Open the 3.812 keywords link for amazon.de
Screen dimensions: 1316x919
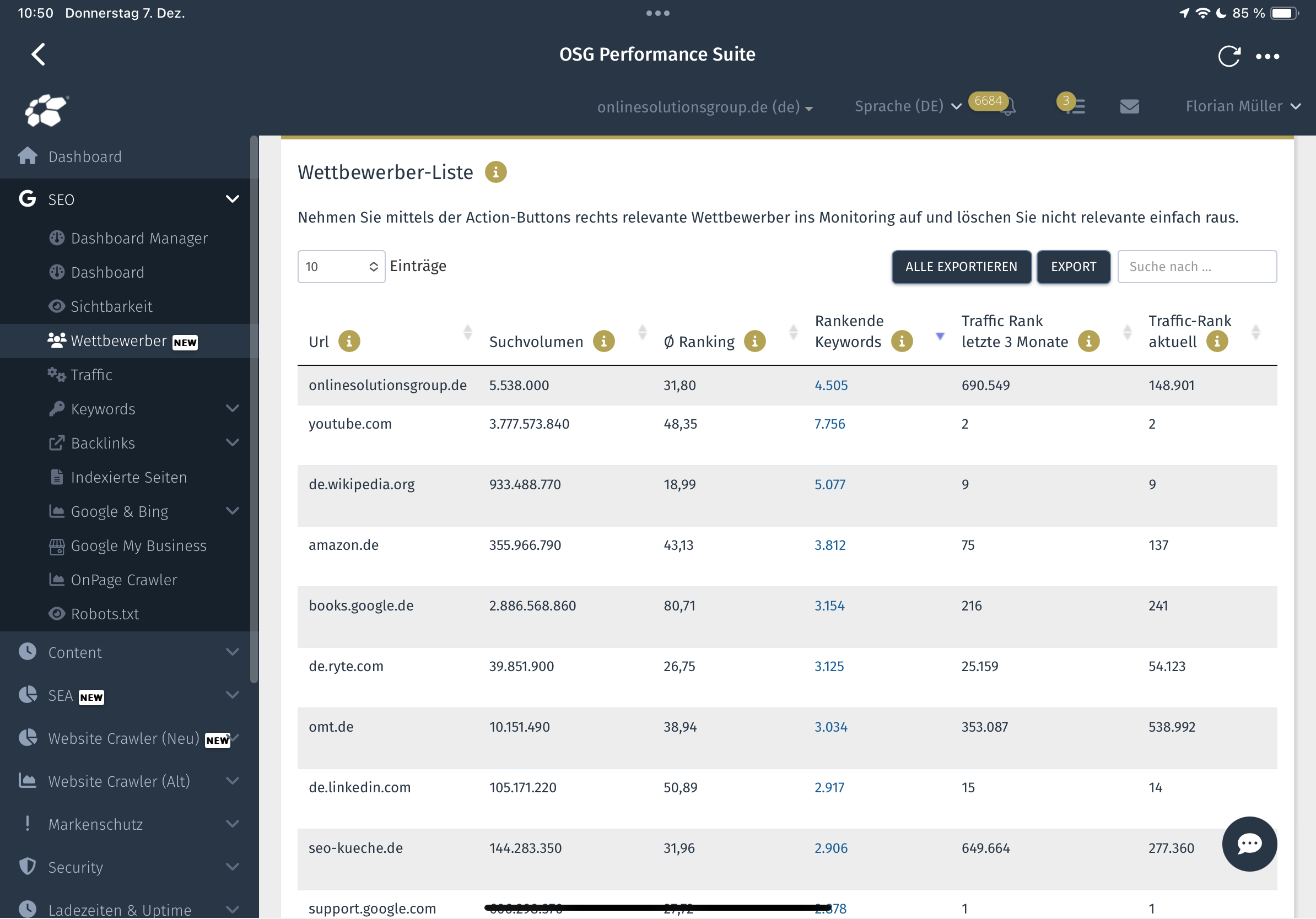click(829, 545)
